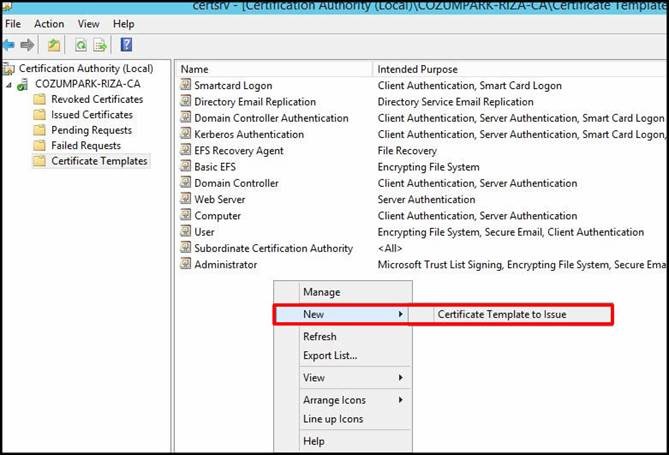This screenshot has height=455, width=669.
Task: Select the Web Server template name
Action: (x=220, y=199)
